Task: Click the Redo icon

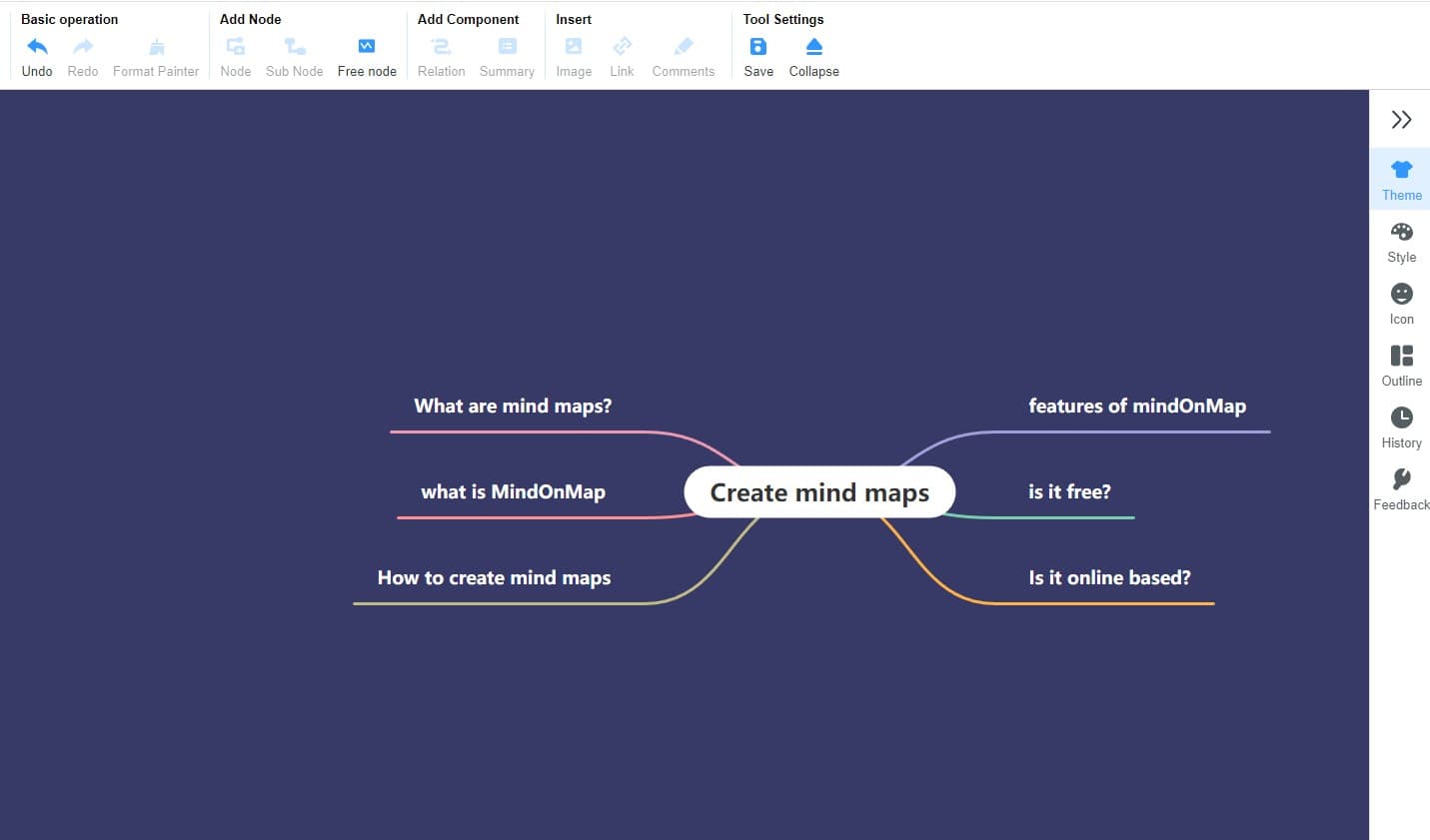Action: [x=83, y=46]
